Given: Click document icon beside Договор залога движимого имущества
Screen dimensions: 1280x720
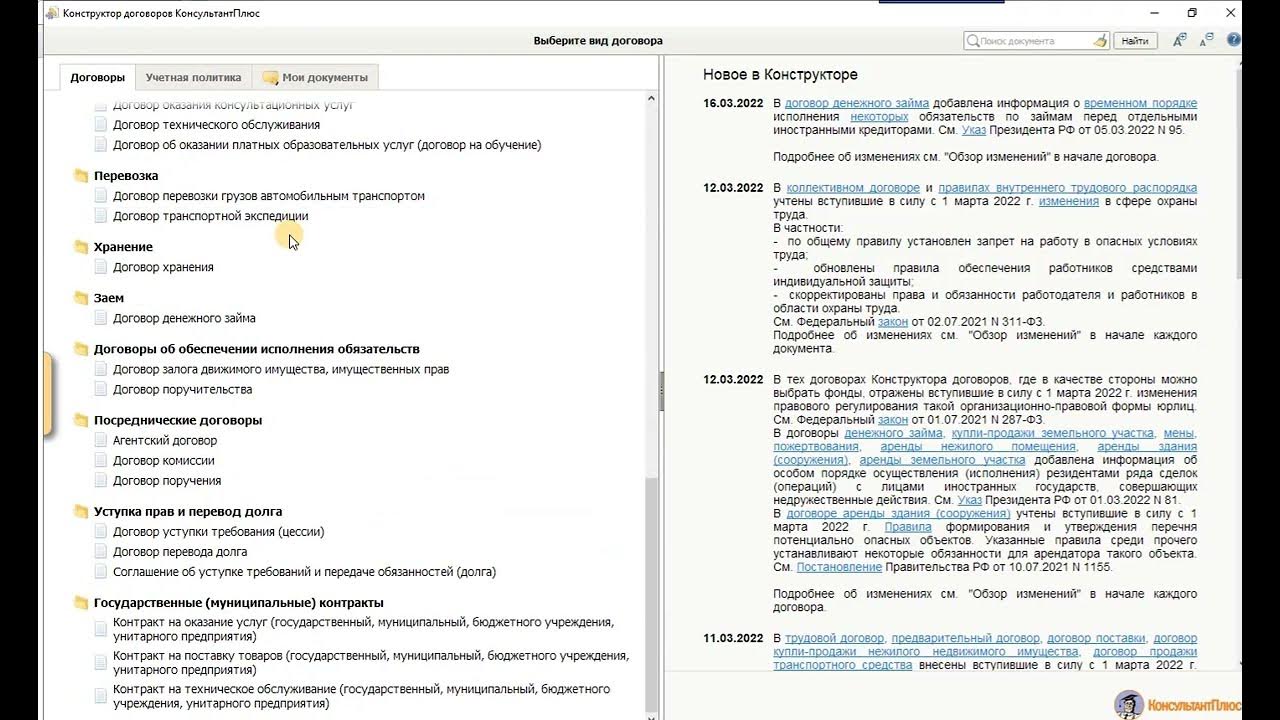Looking at the screenshot, I should (100, 369).
